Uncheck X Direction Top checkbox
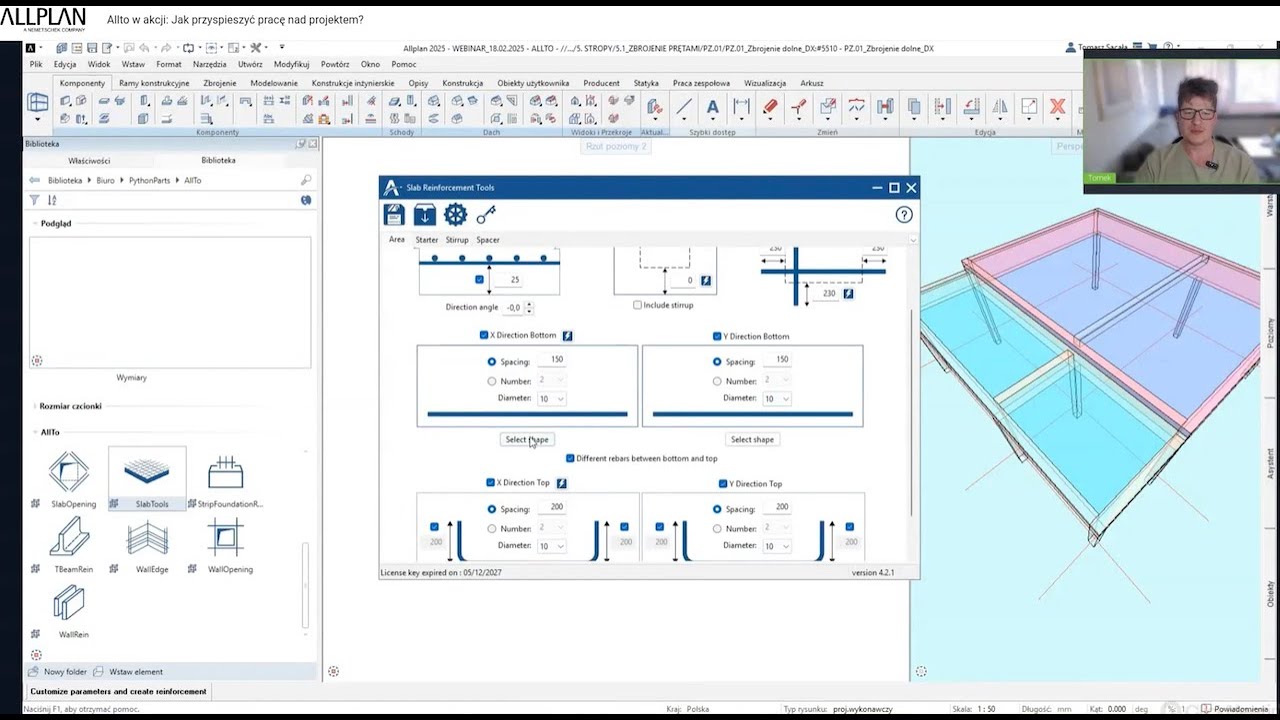 (x=491, y=482)
